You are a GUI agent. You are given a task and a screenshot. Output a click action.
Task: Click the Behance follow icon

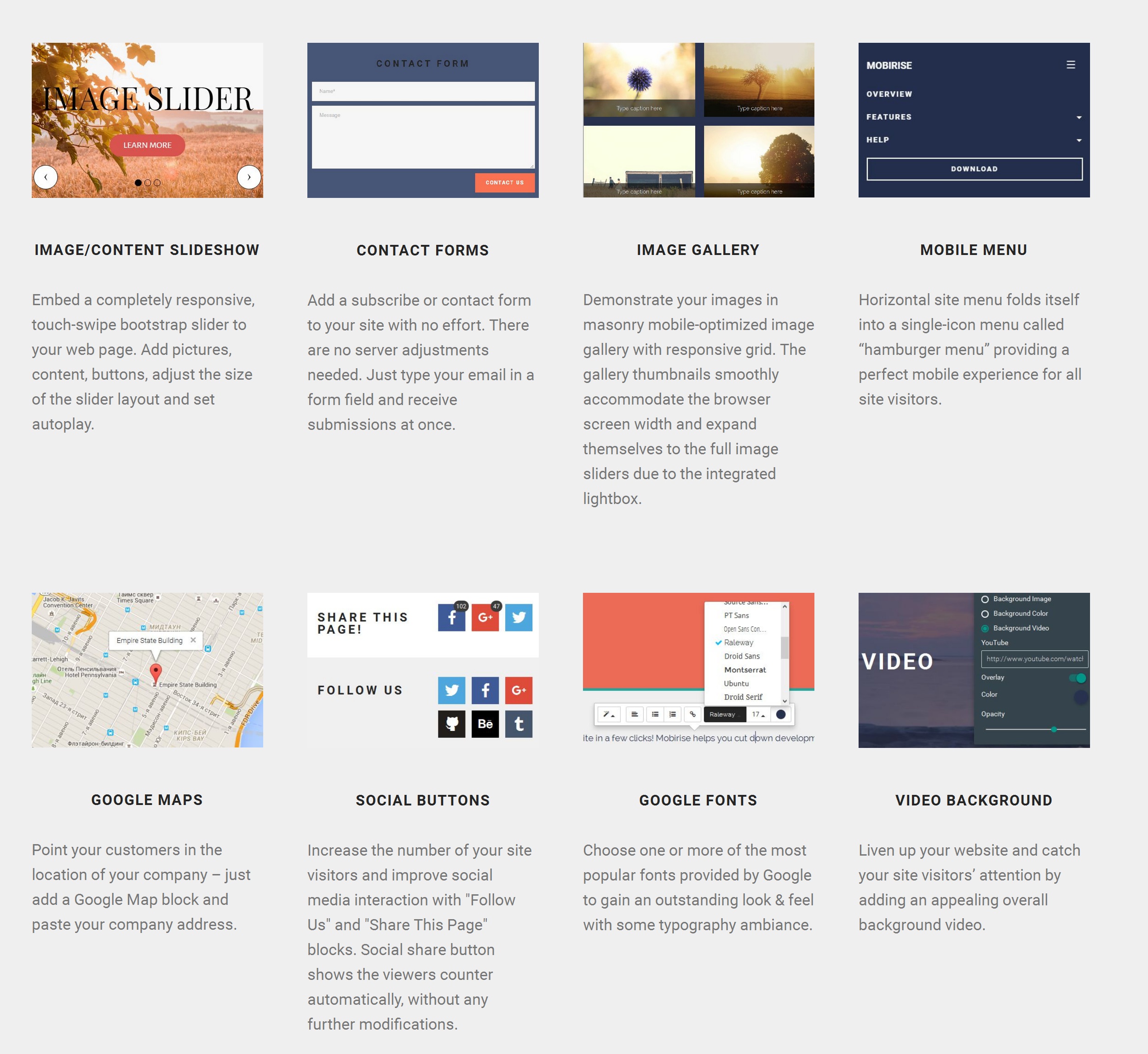click(x=485, y=723)
